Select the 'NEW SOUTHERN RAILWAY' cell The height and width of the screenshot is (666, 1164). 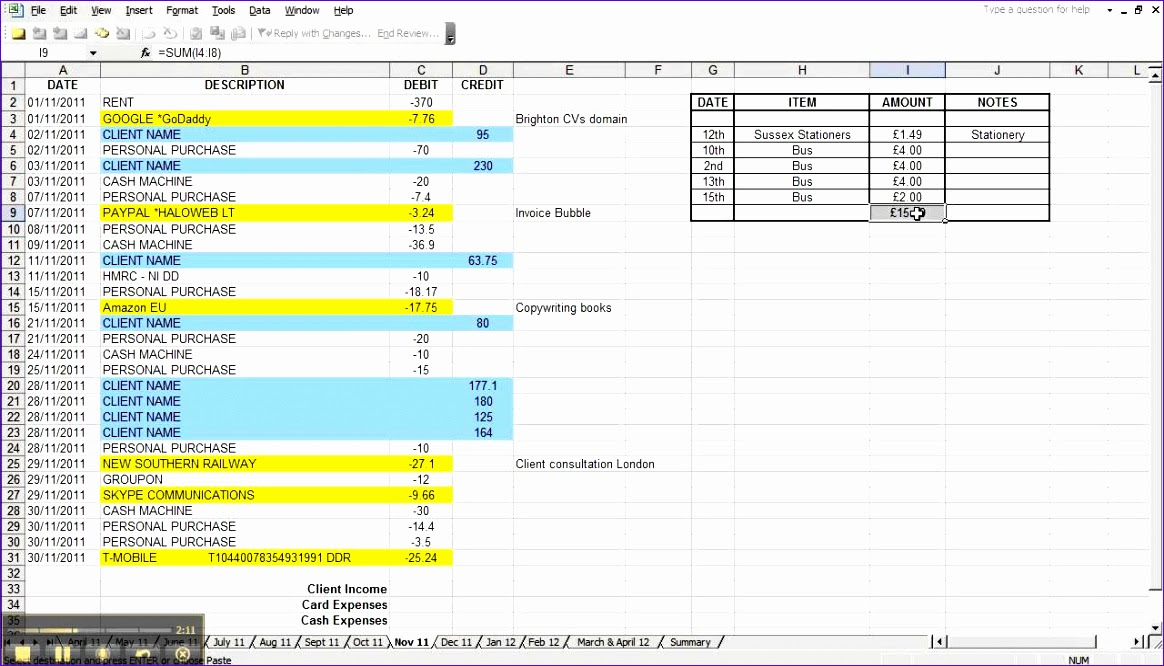(x=245, y=464)
